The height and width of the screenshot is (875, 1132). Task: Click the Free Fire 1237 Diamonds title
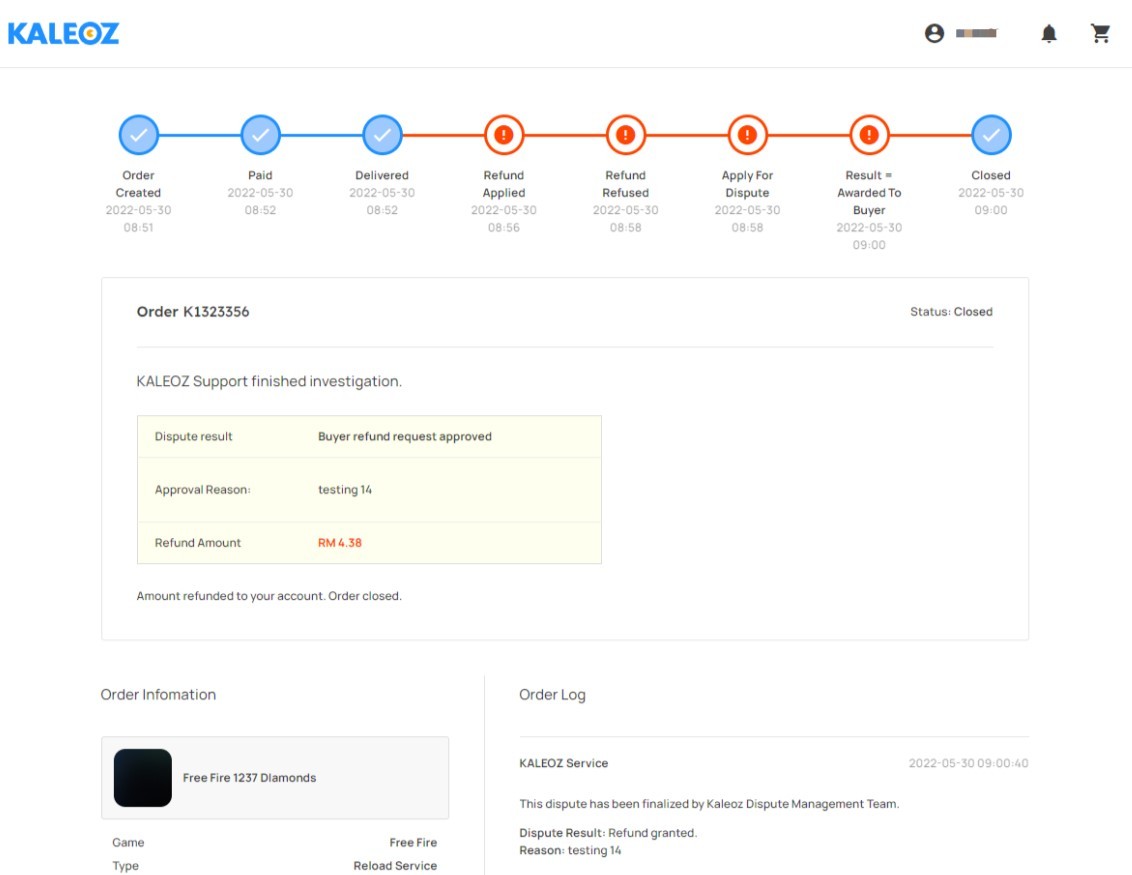250,778
